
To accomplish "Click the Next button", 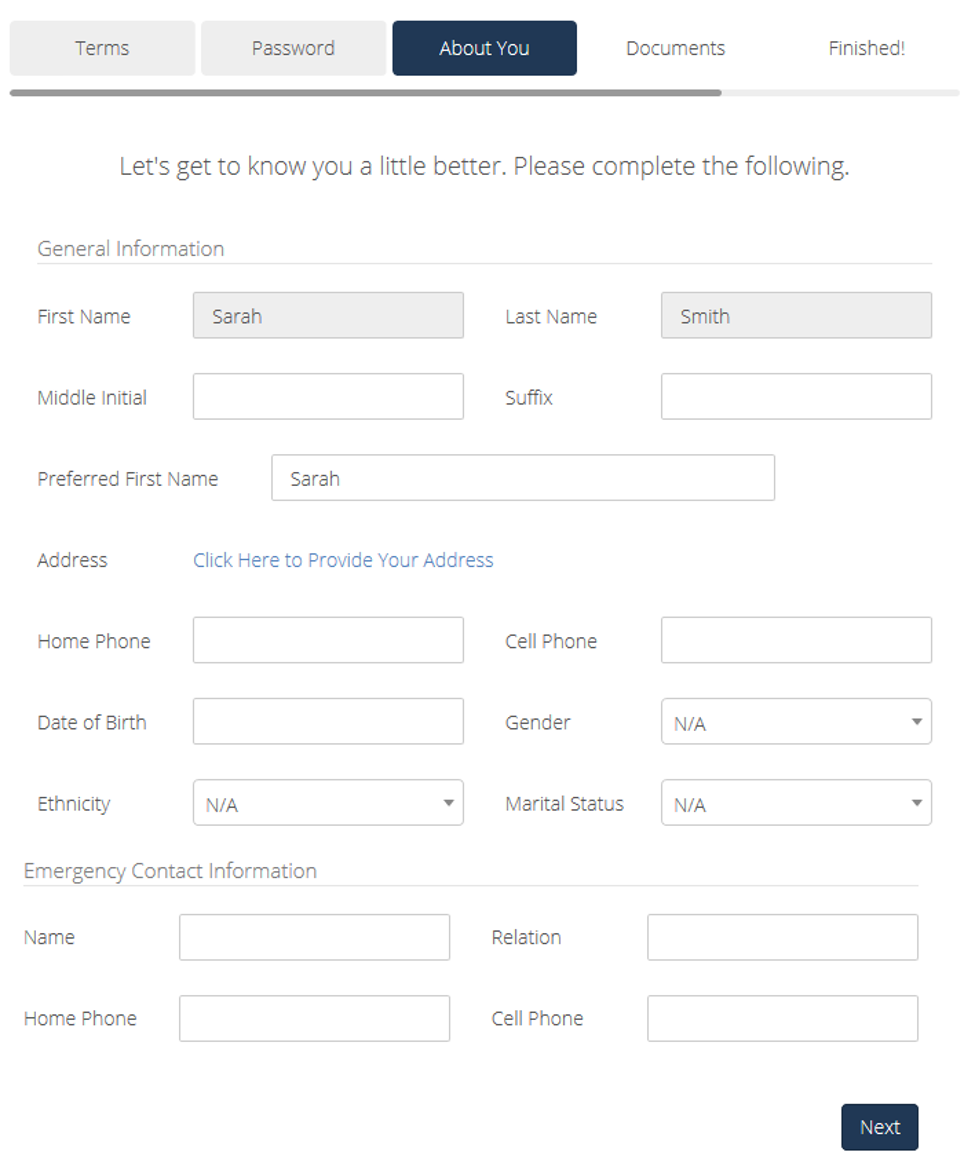I will 879,1127.
